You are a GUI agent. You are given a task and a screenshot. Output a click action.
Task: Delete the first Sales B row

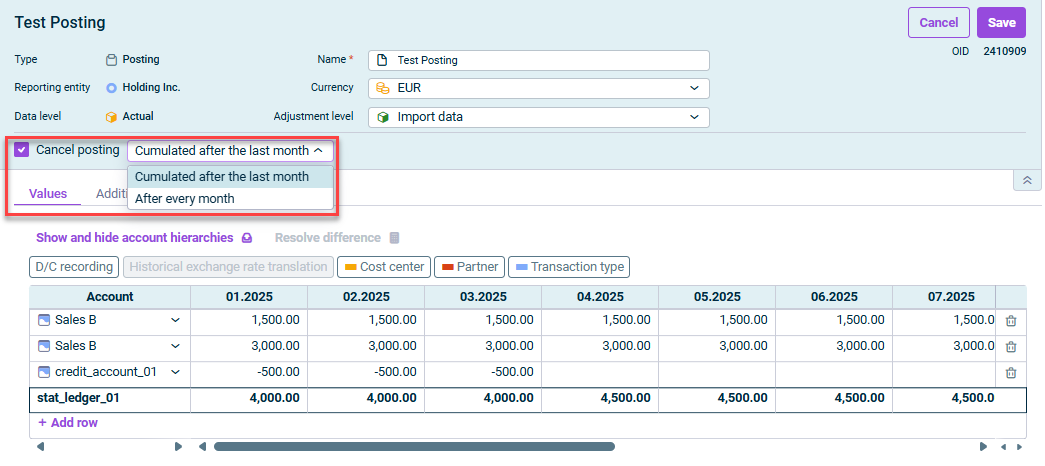pos(1010,321)
